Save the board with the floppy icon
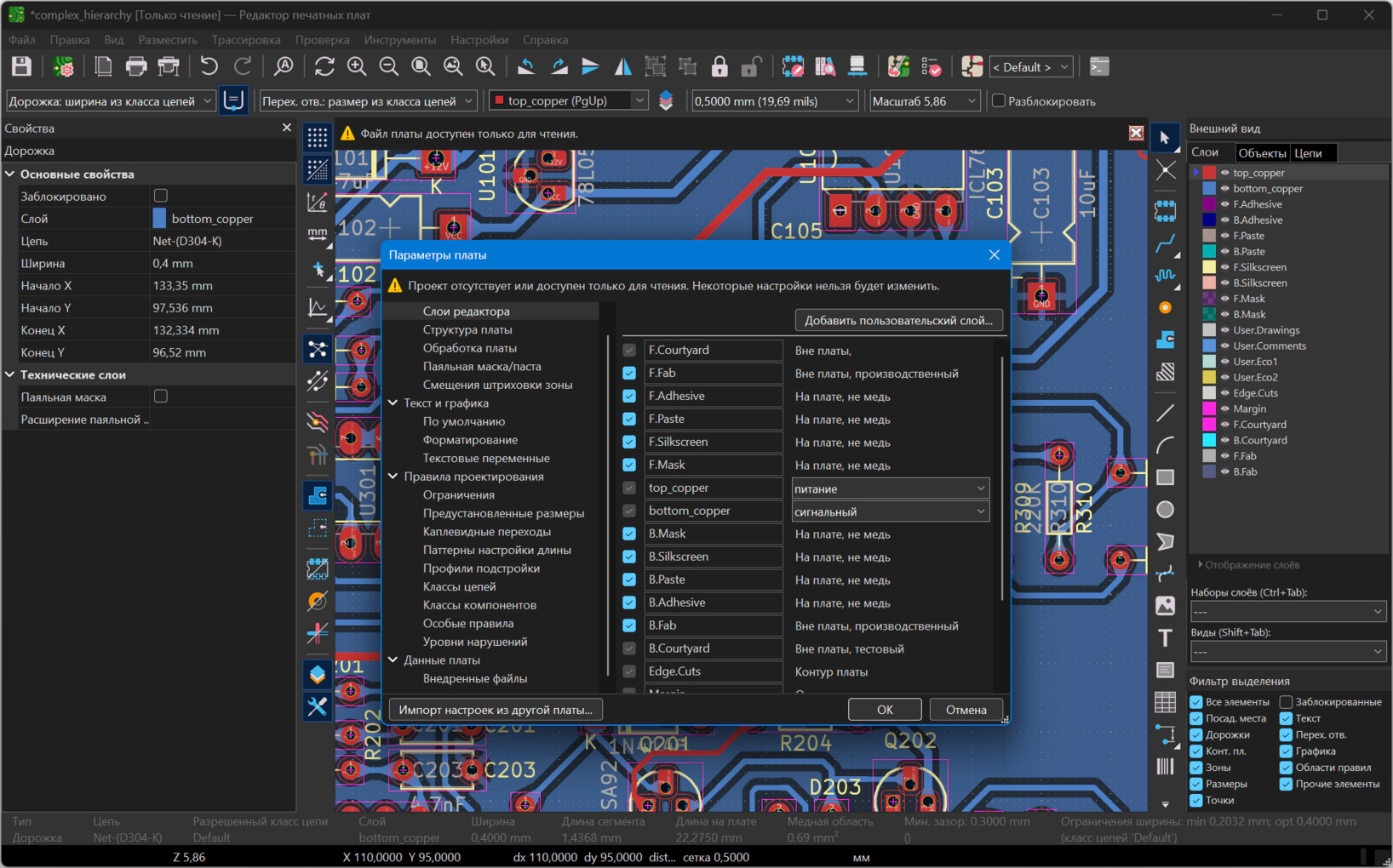Image resolution: width=1393 pixels, height=868 pixels. click(x=21, y=66)
